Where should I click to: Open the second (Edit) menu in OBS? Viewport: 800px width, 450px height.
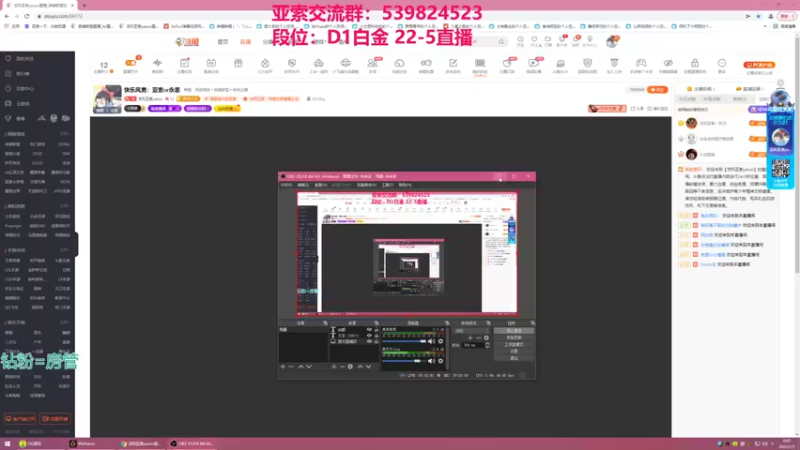[303, 185]
